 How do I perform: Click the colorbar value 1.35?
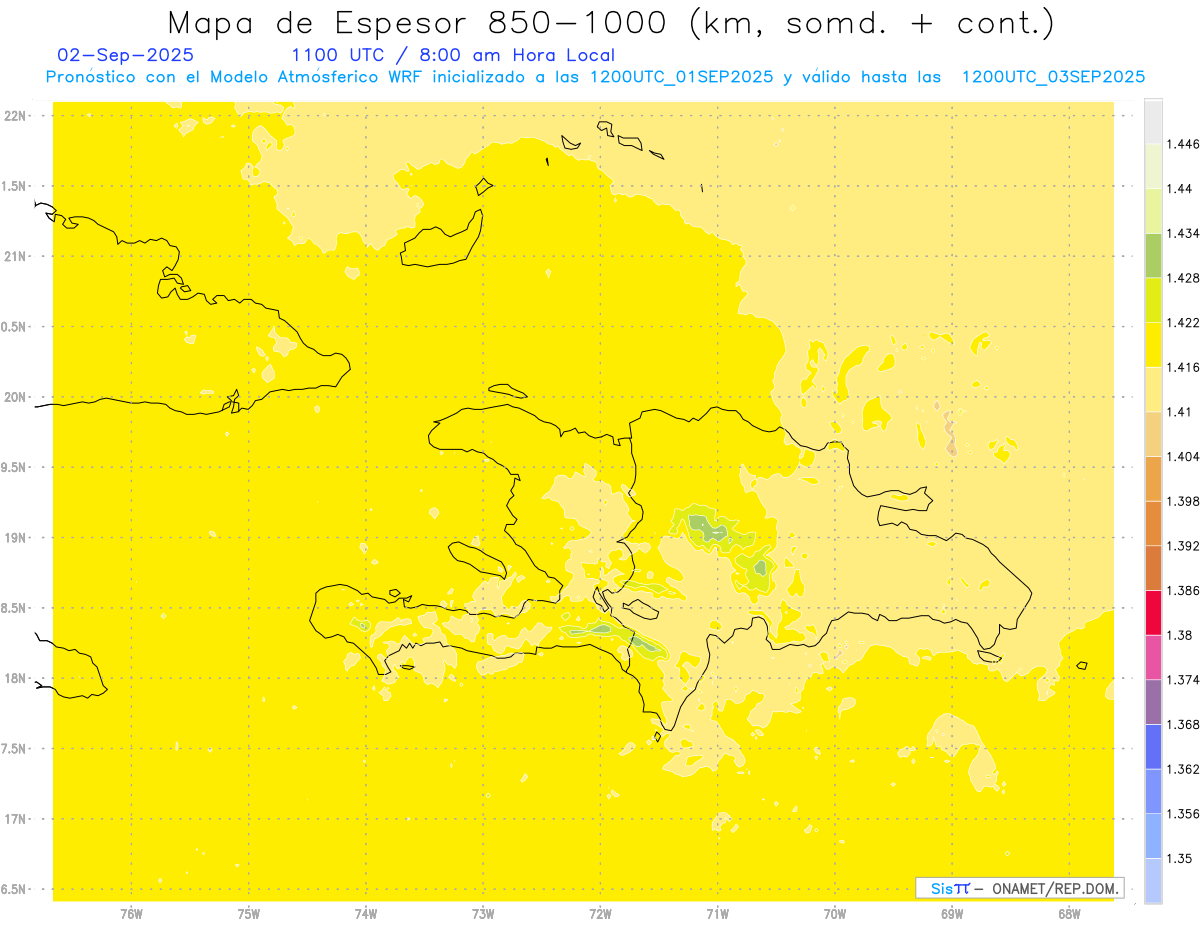(x=1181, y=858)
